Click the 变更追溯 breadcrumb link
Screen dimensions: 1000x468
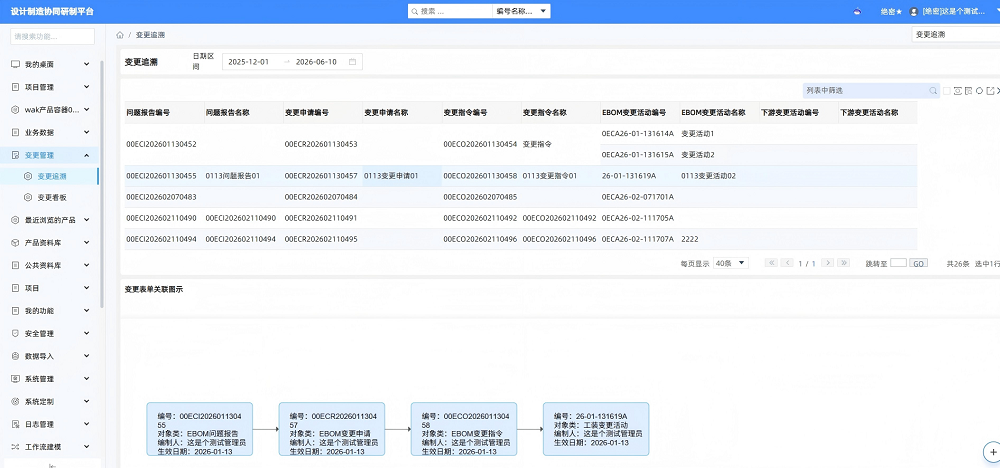[151, 35]
